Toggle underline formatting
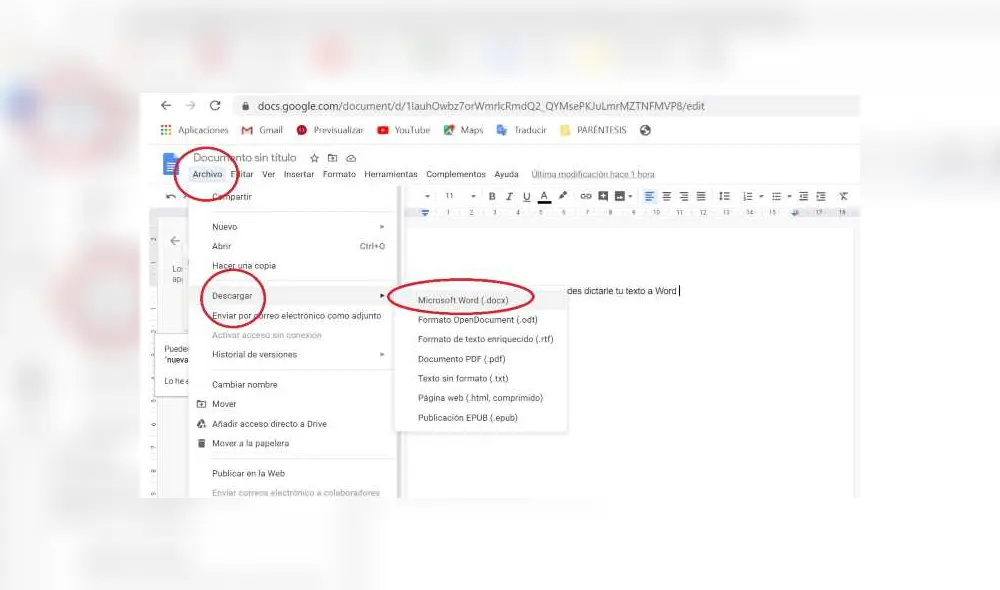The height and width of the screenshot is (590, 1000). click(x=525, y=196)
